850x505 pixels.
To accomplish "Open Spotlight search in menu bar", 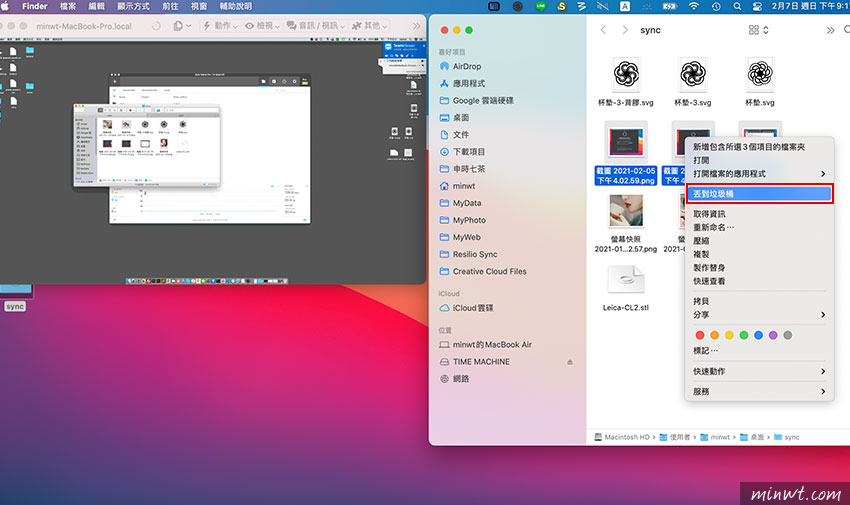I will click(737, 7).
